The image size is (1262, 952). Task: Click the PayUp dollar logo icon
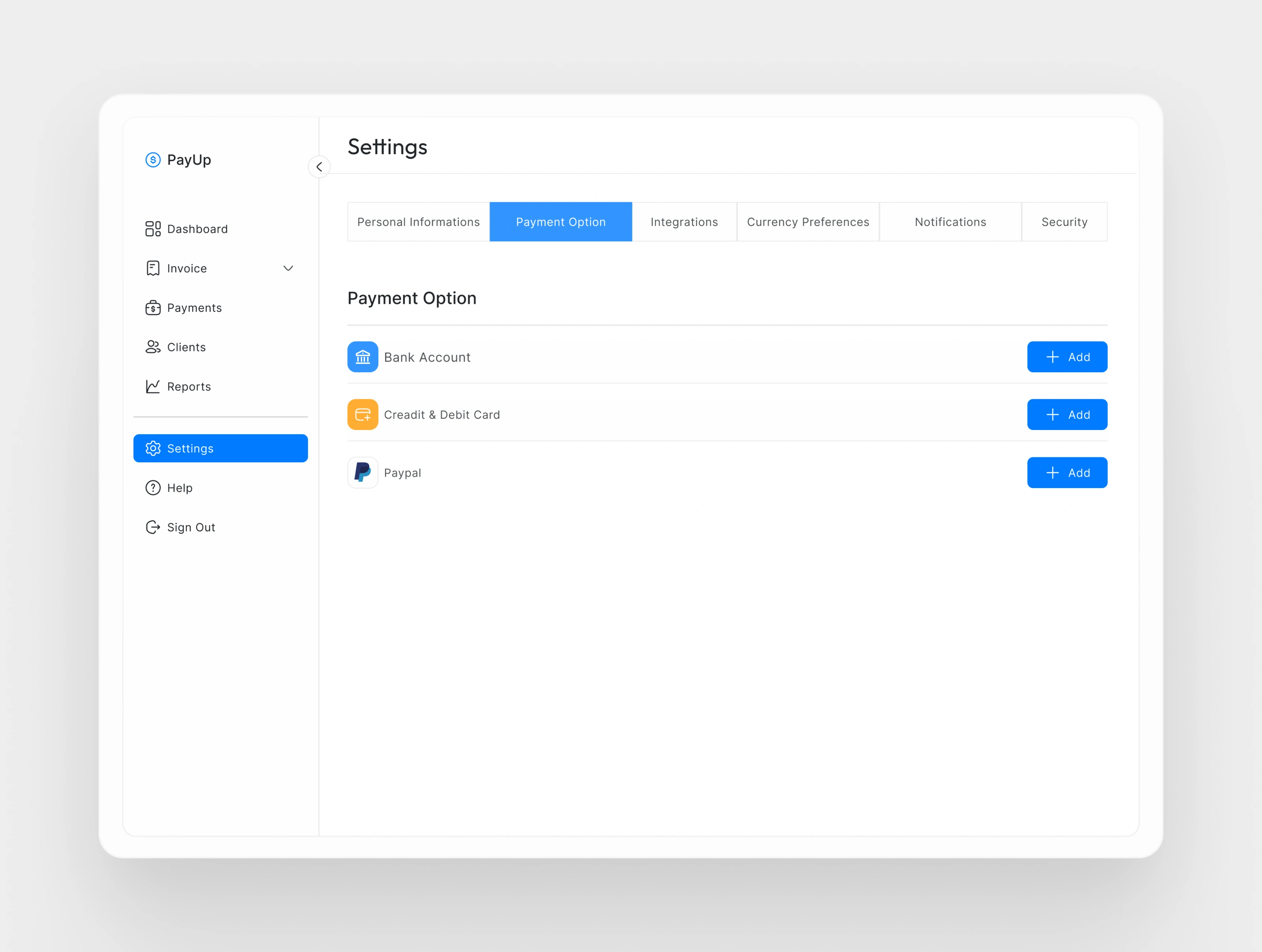pos(153,160)
